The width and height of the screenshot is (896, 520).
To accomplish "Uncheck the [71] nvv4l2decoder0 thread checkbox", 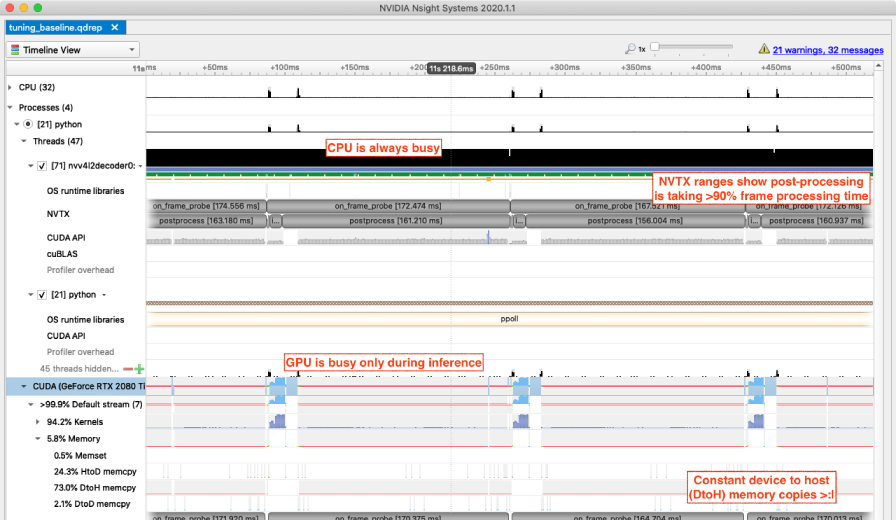I will point(42,166).
